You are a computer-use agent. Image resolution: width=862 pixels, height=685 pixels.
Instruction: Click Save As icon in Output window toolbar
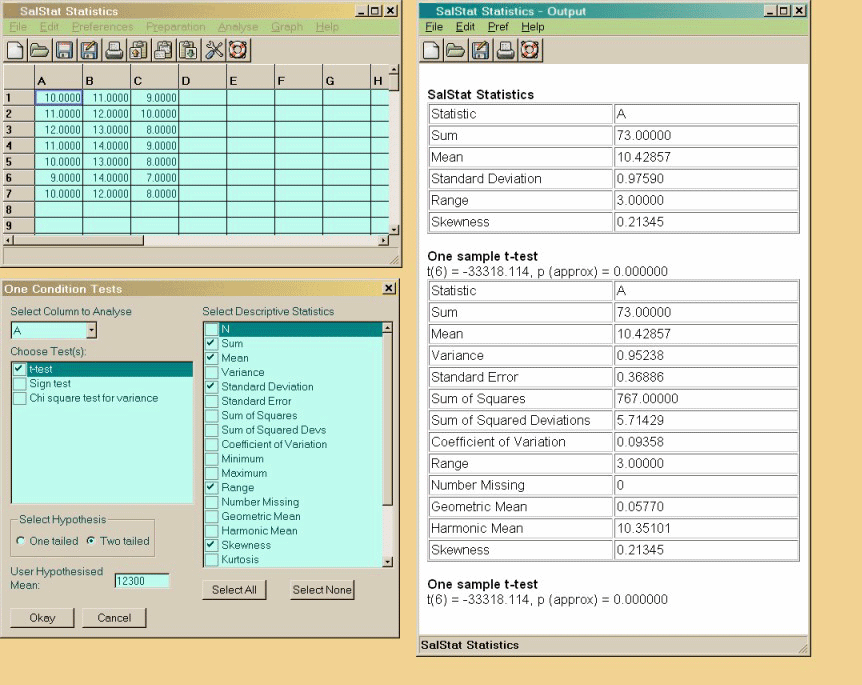480,50
